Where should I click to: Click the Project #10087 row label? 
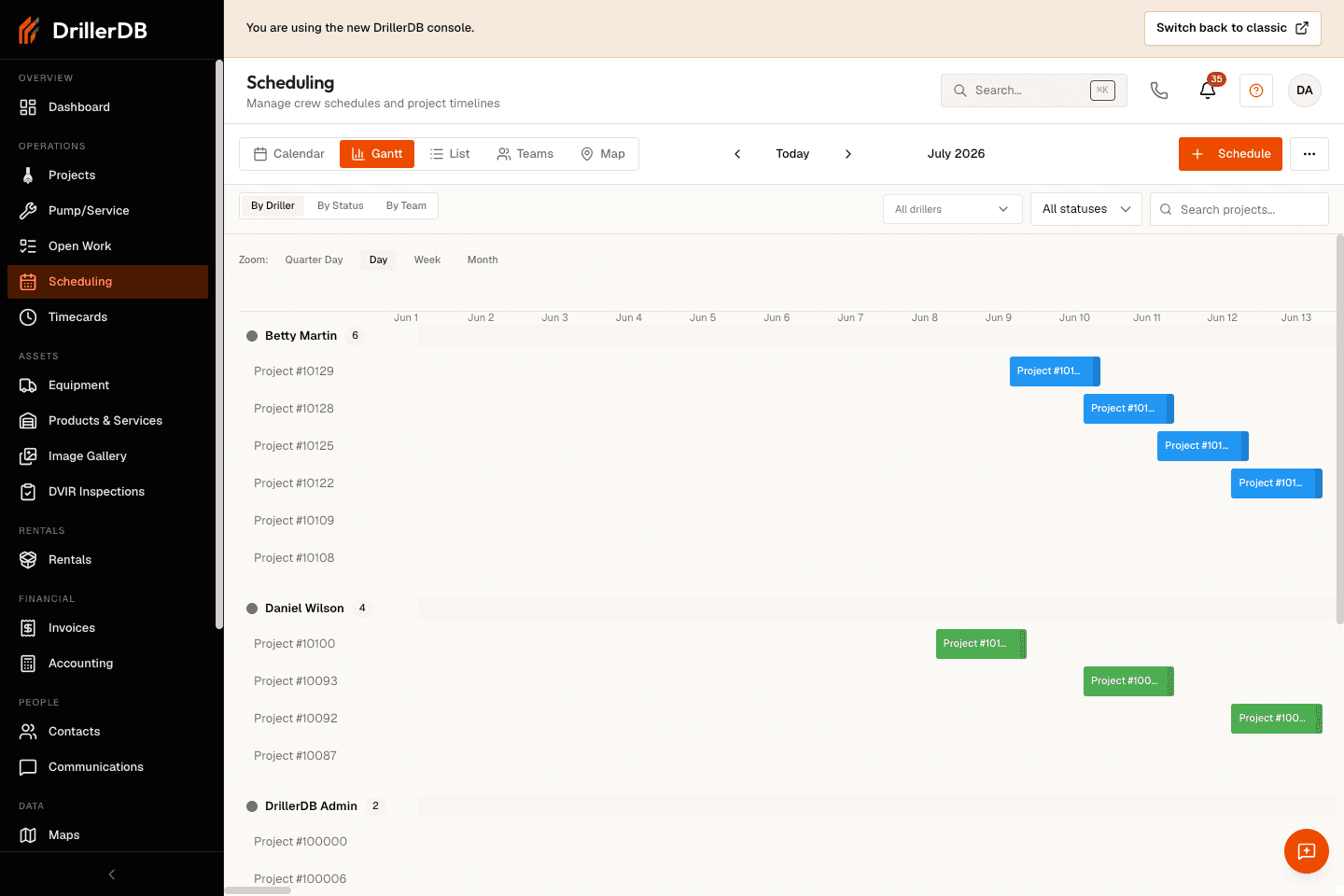295,756
